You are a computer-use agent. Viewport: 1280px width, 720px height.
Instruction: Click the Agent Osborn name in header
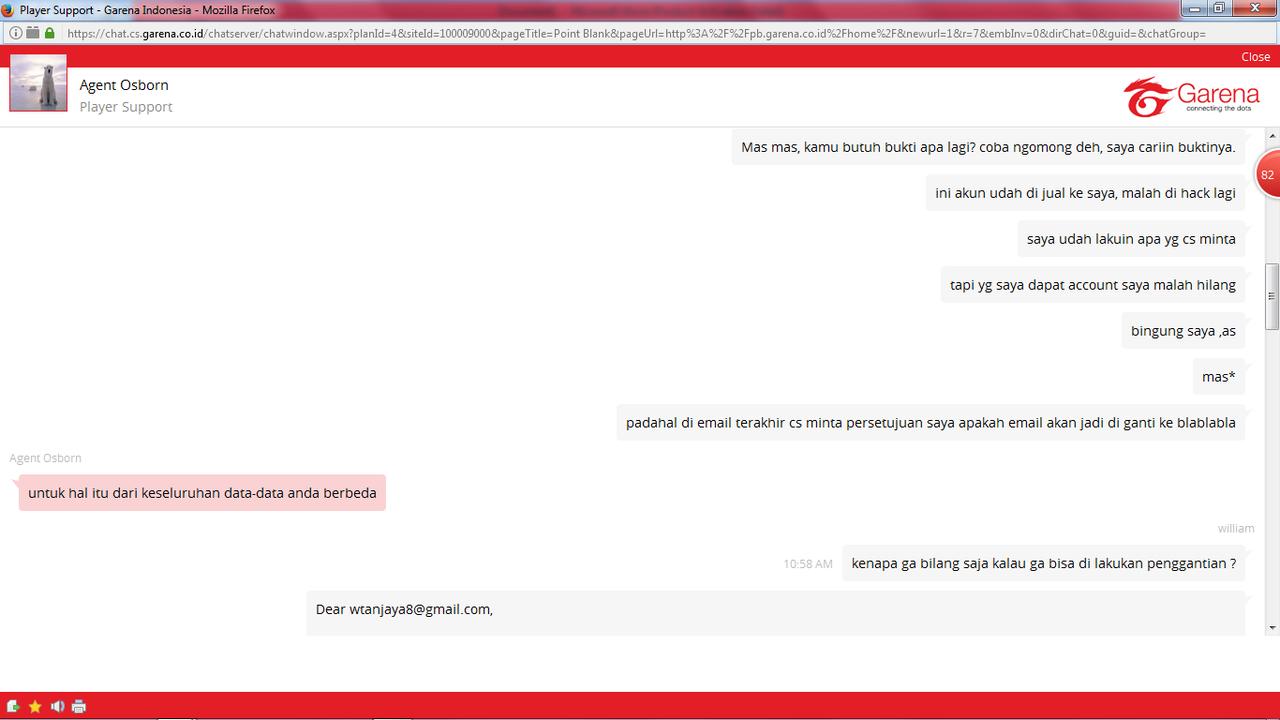pyautogui.click(x=124, y=85)
